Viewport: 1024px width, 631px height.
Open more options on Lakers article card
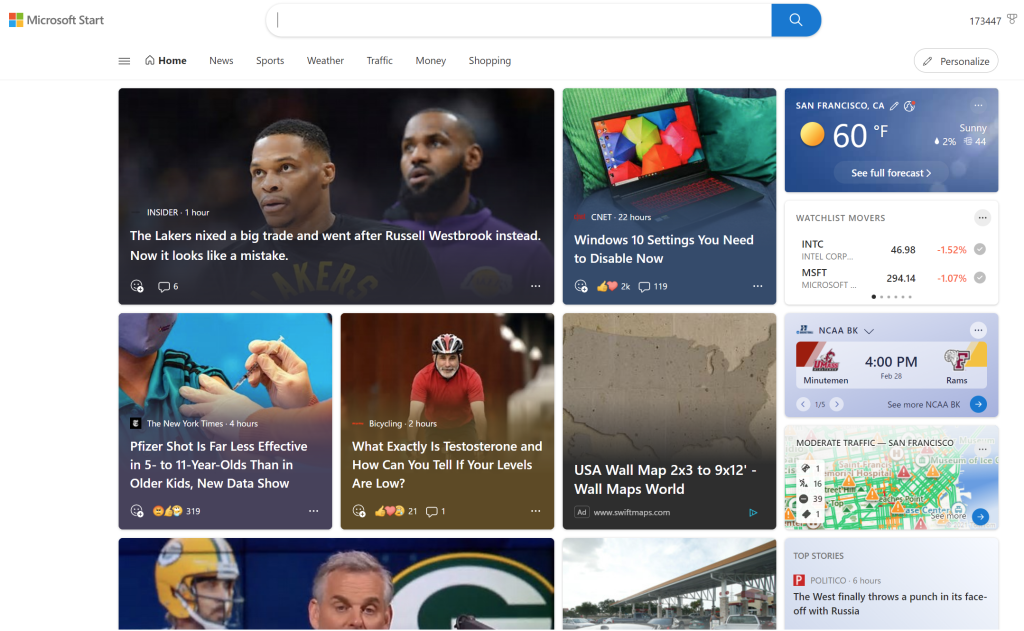click(536, 286)
